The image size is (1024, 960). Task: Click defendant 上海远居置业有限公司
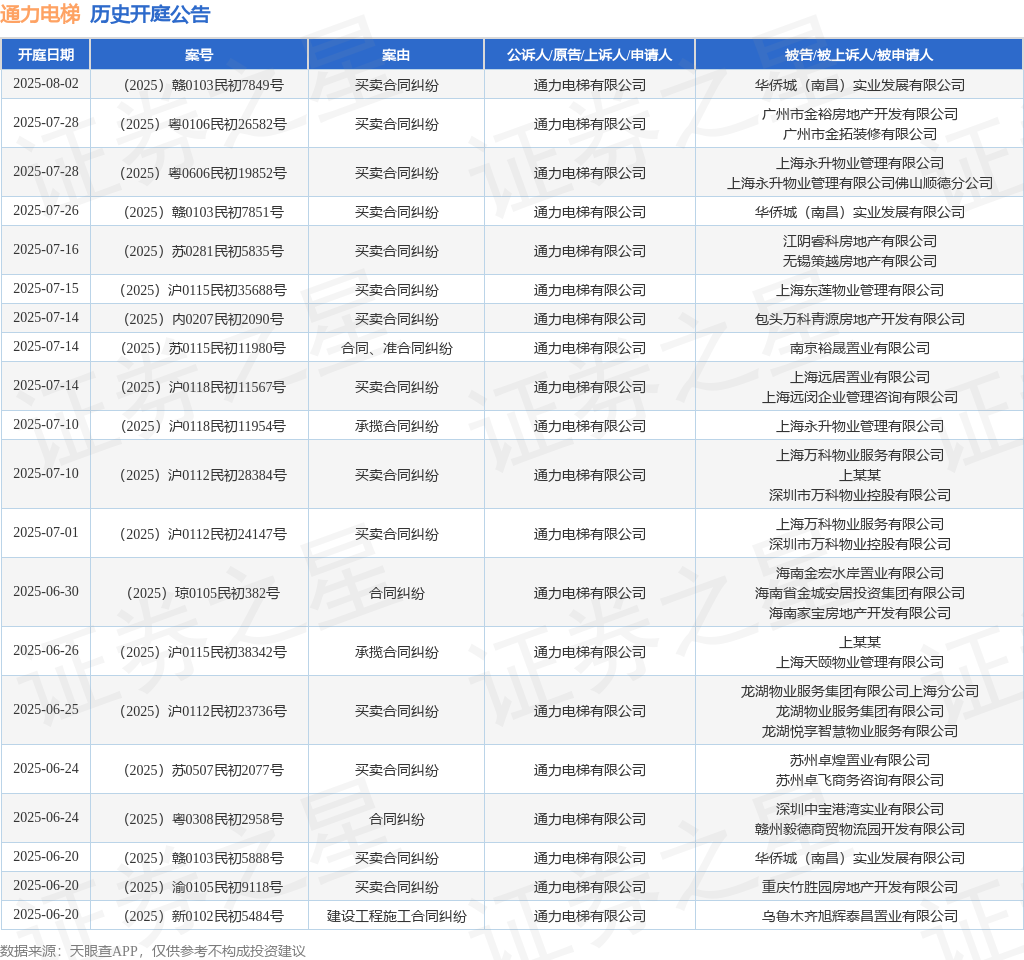860,377
